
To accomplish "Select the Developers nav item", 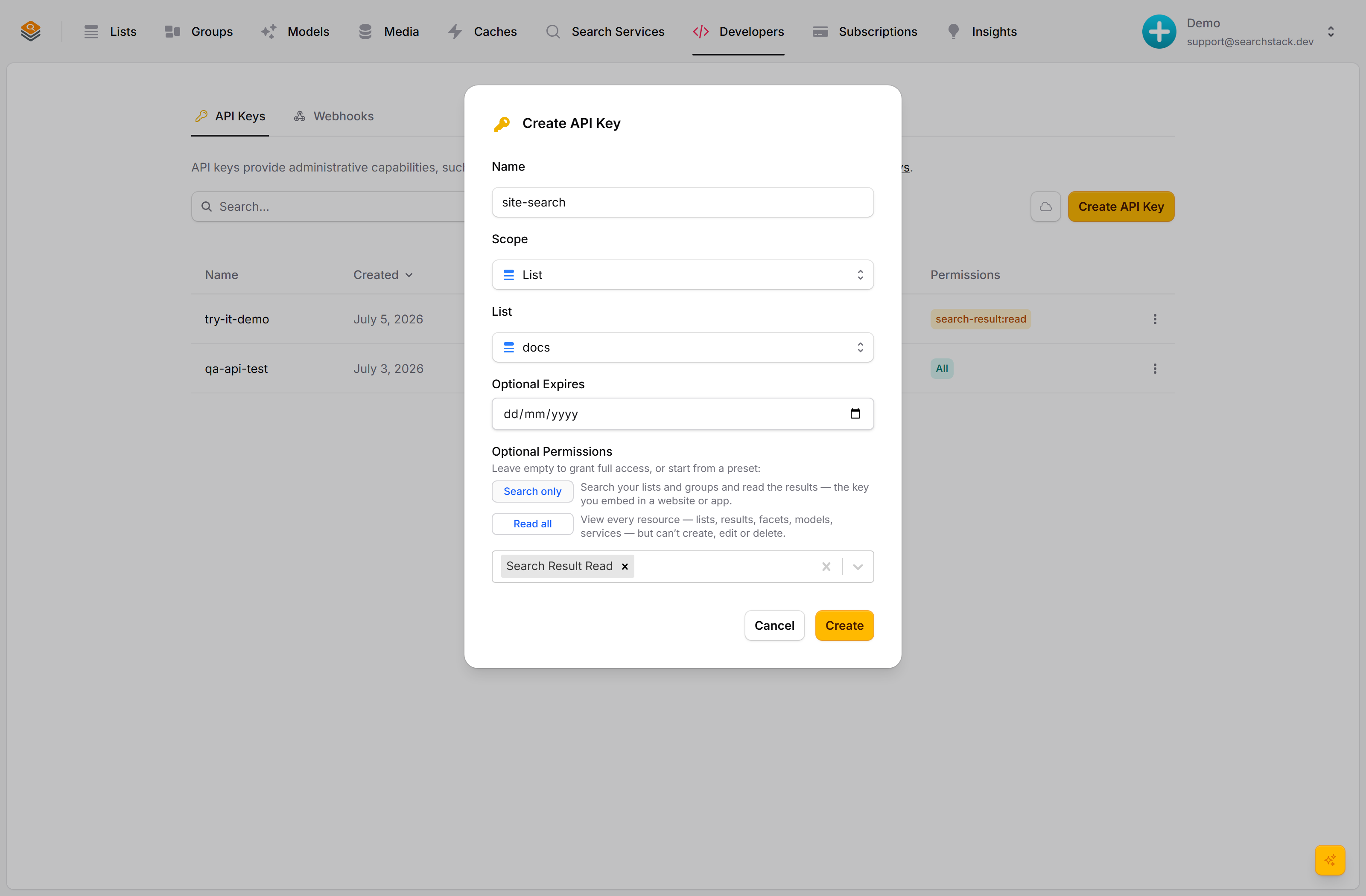I will (738, 32).
